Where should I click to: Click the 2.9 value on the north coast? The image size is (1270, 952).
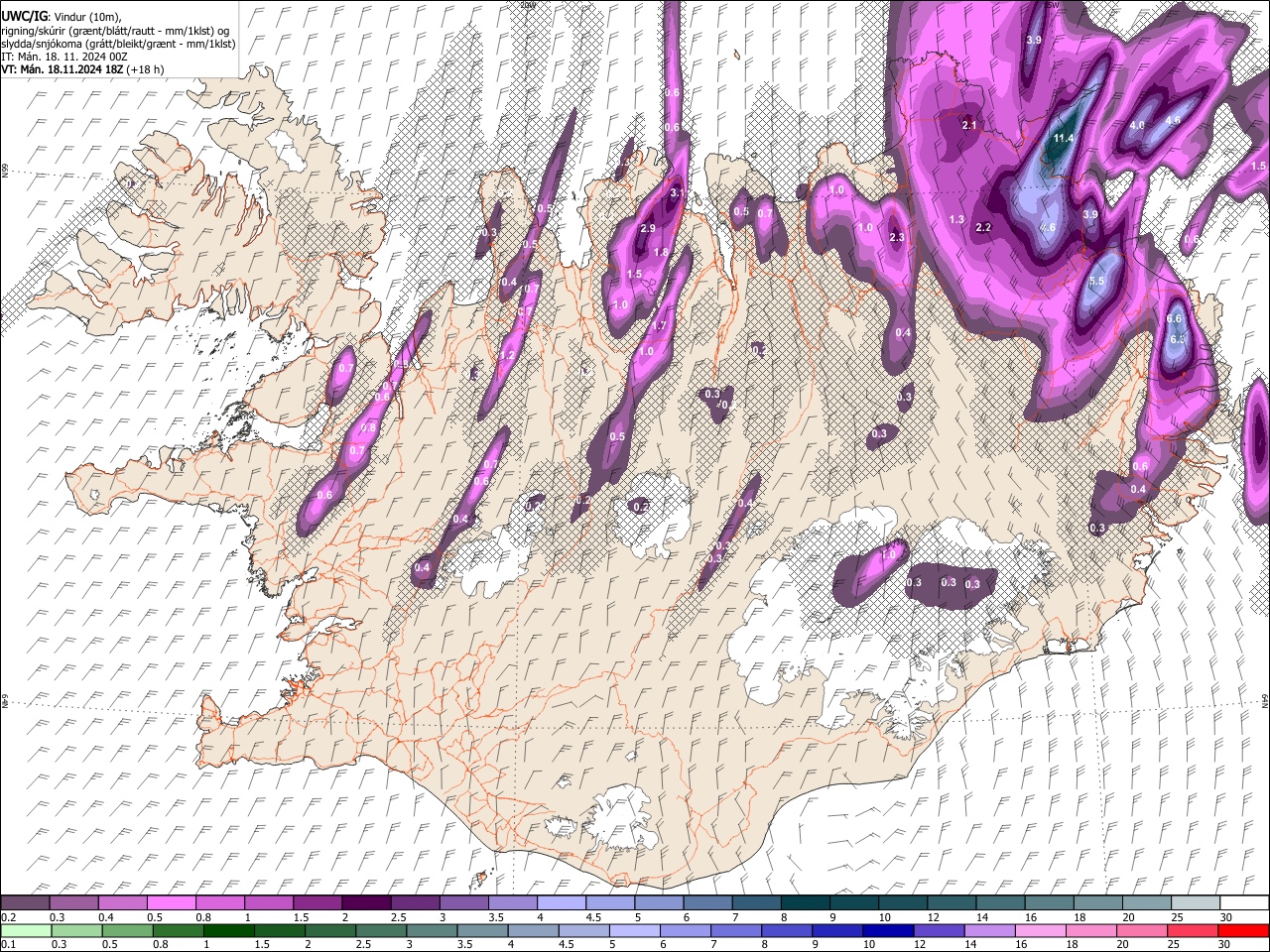pyautogui.click(x=648, y=229)
